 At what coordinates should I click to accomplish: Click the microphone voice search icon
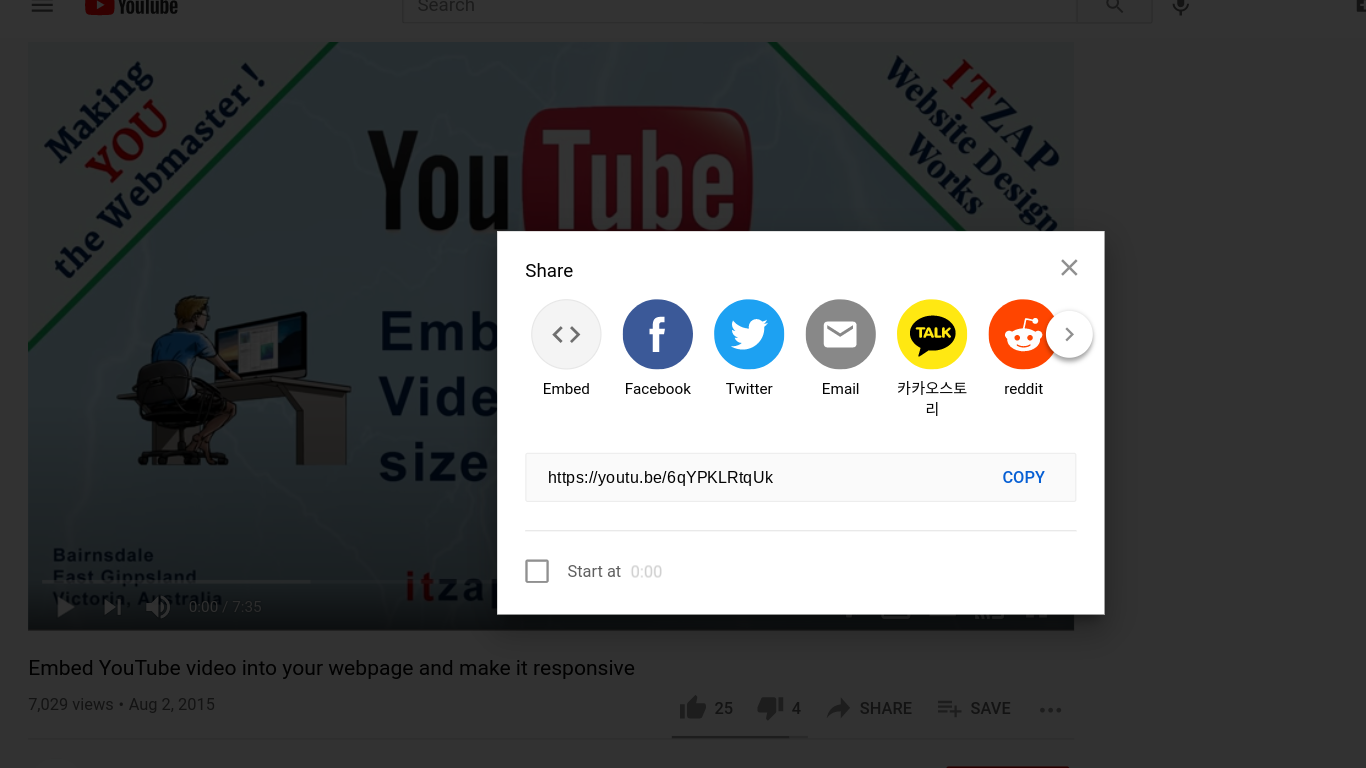1181,7
